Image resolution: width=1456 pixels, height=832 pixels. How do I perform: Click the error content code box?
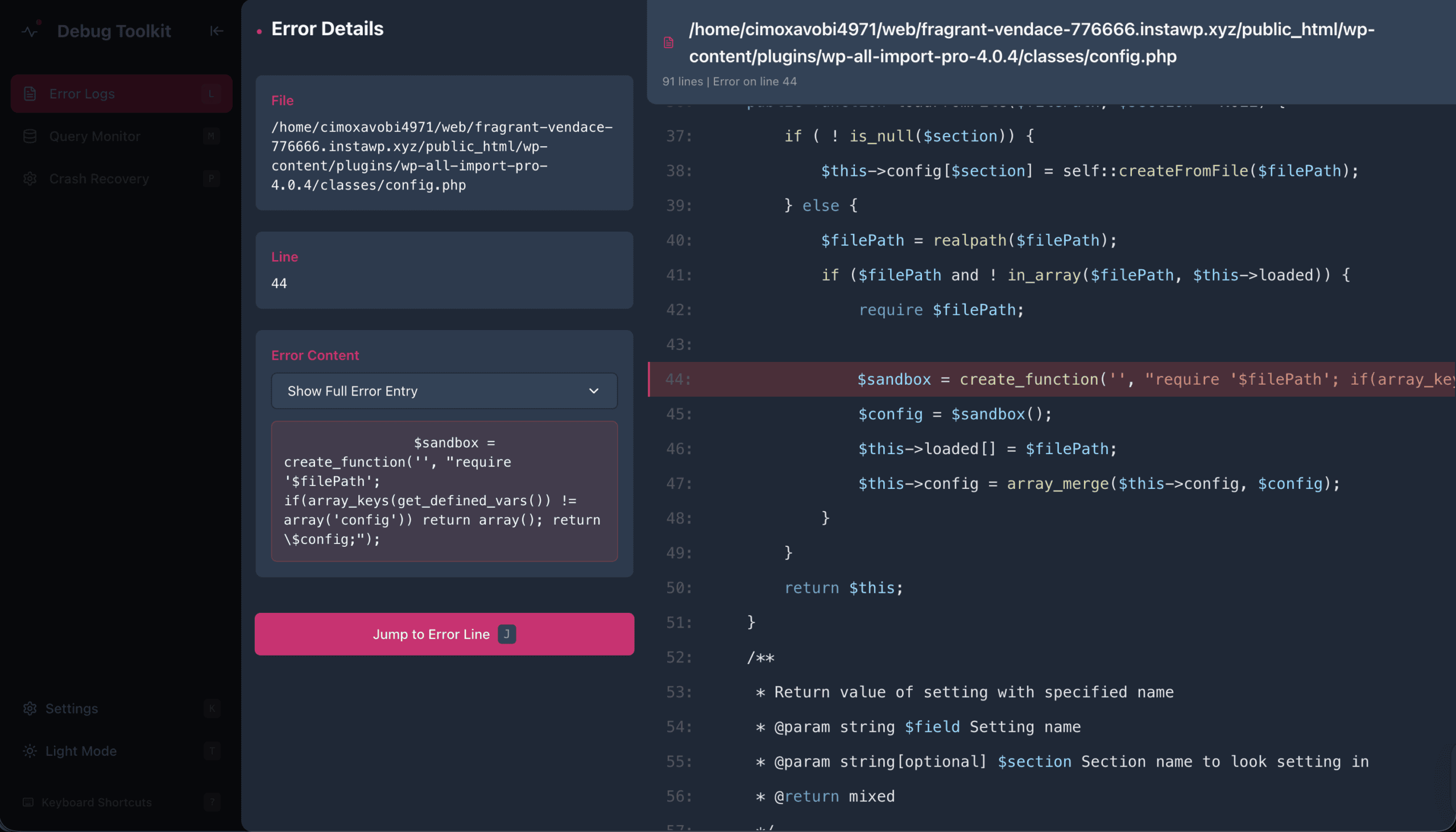[444, 491]
